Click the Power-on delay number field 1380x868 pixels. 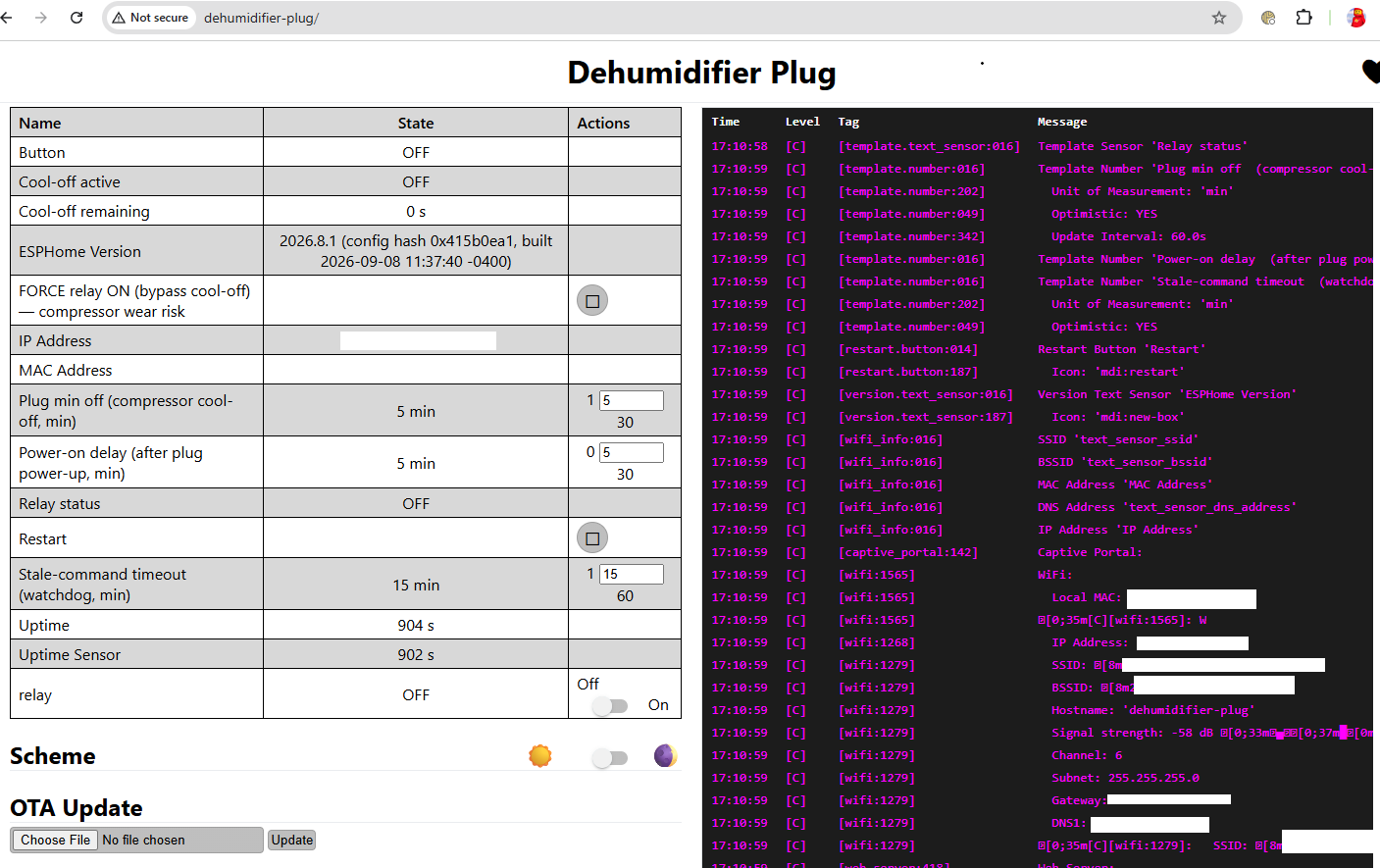tap(631, 452)
